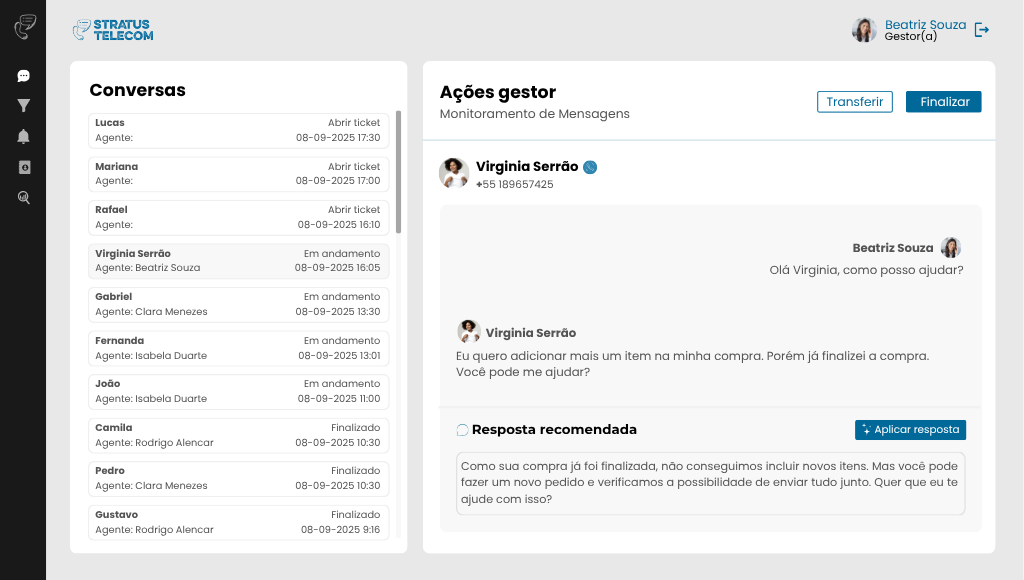The height and width of the screenshot is (580, 1024).
Task: Click Beatriz Souza's profile avatar in header
Action: tap(864, 30)
